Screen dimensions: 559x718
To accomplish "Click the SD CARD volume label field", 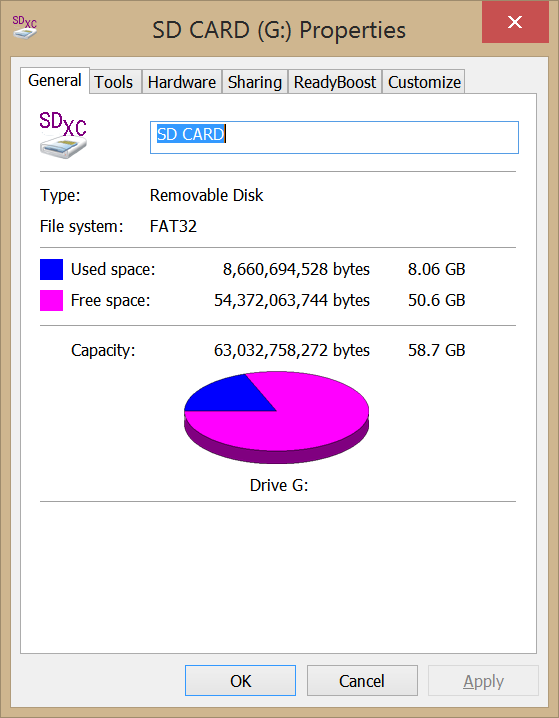I will (334, 137).
